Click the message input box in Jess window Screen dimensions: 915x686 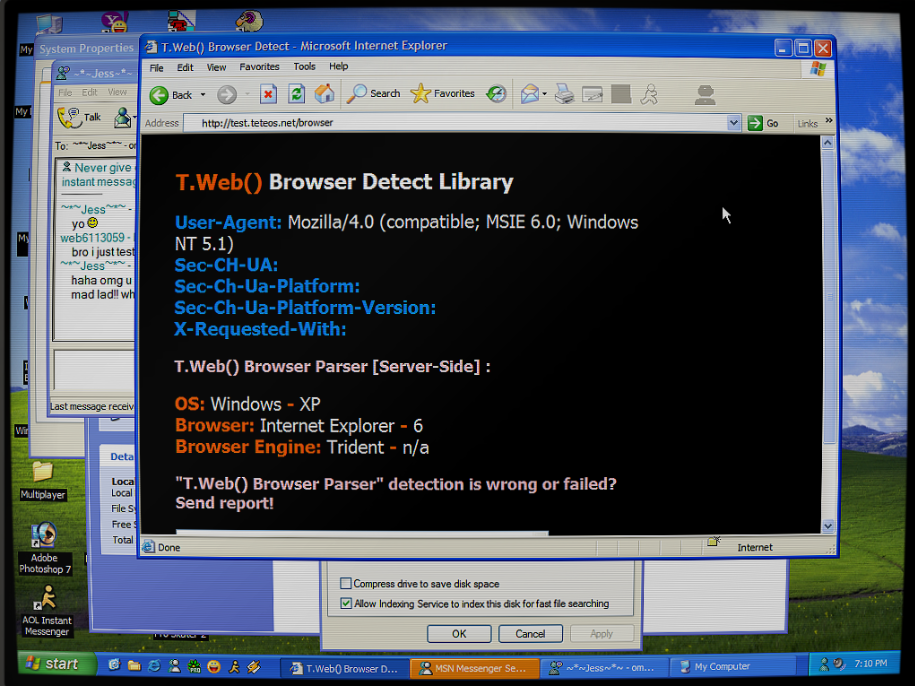coord(95,370)
